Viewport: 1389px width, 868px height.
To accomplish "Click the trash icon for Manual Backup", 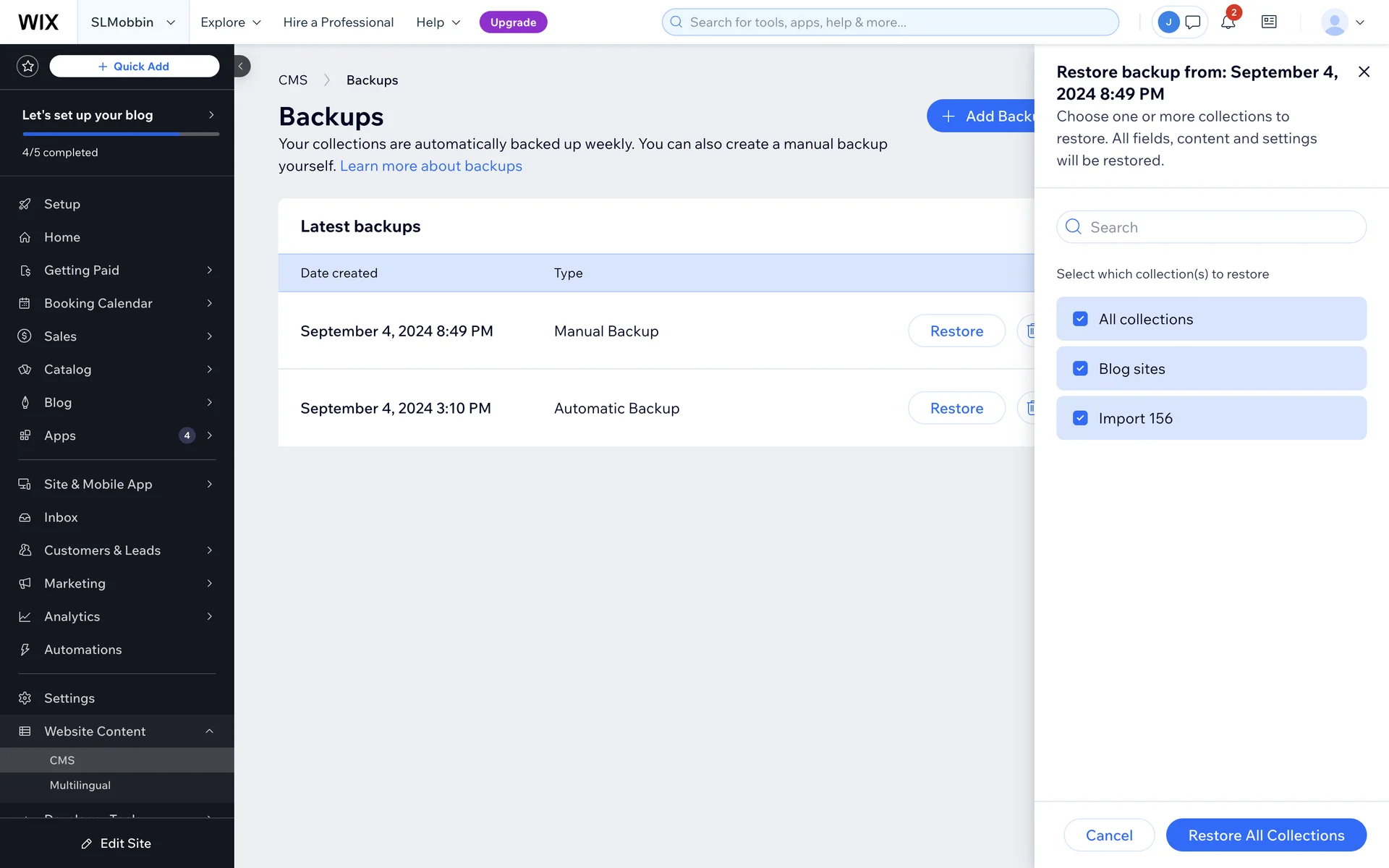I will 1030,331.
